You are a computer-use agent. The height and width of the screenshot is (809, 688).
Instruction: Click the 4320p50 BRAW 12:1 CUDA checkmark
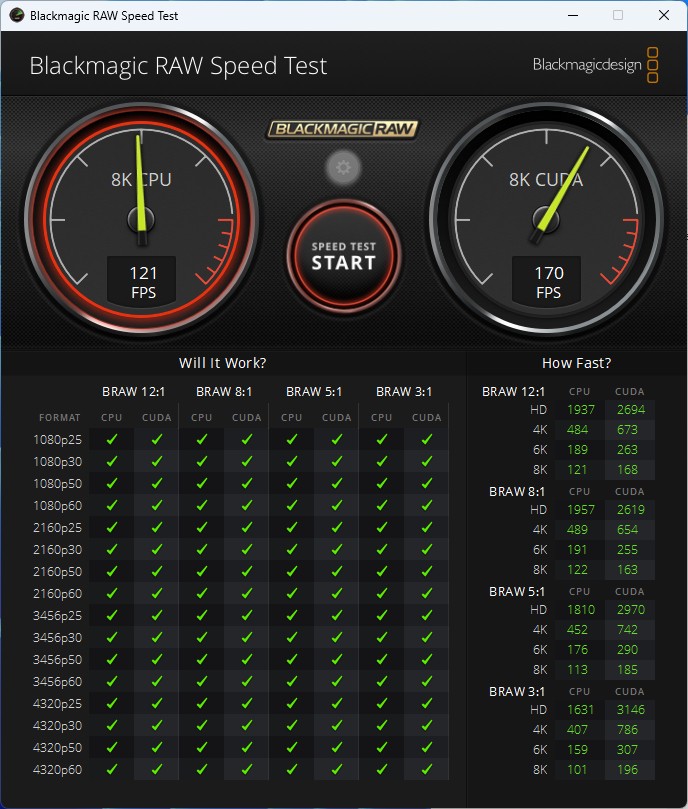pyautogui.click(x=156, y=747)
